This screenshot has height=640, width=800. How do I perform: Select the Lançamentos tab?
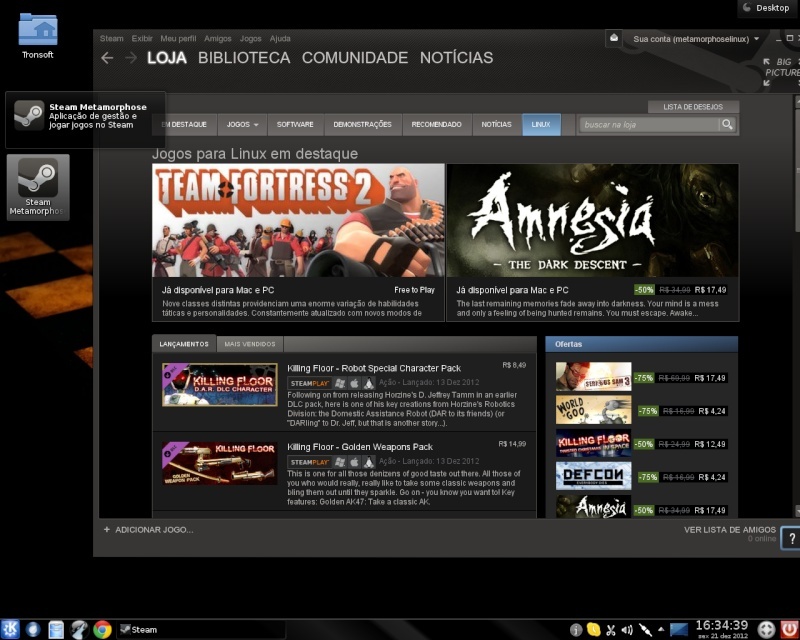click(184, 344)
